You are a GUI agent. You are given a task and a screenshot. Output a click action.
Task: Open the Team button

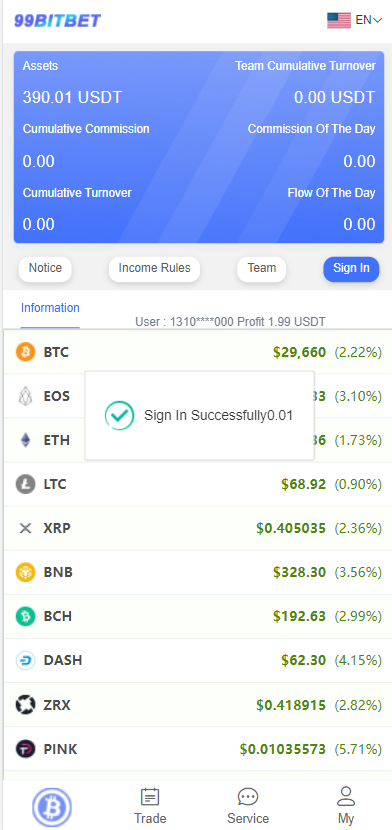point(262,269)
